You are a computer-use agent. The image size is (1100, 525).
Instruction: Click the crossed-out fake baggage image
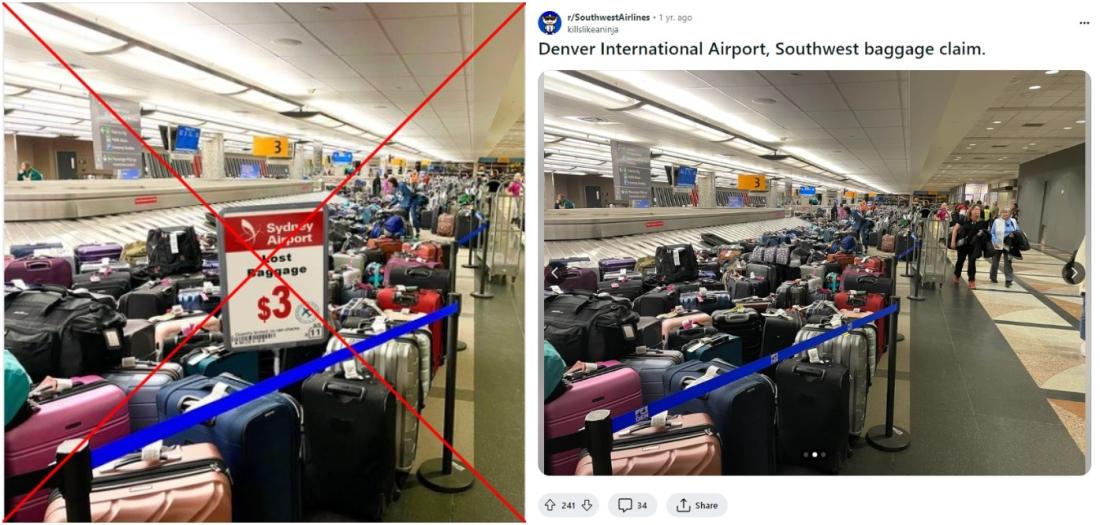coord(264,262)
